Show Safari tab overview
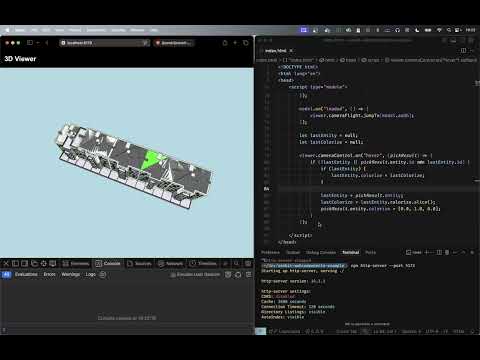This screenshot has width=480, height=360. pos(246,43)
